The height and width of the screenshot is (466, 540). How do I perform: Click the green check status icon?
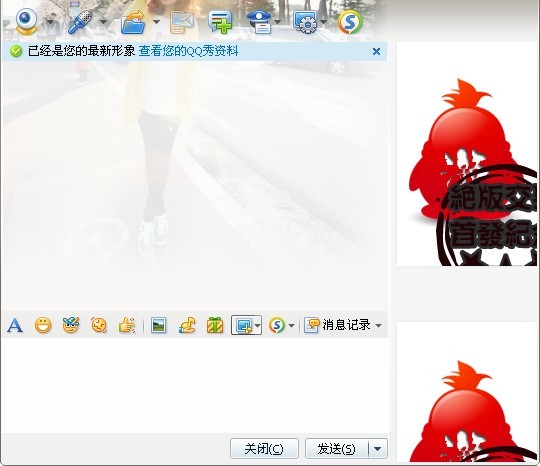pos(15,51)
